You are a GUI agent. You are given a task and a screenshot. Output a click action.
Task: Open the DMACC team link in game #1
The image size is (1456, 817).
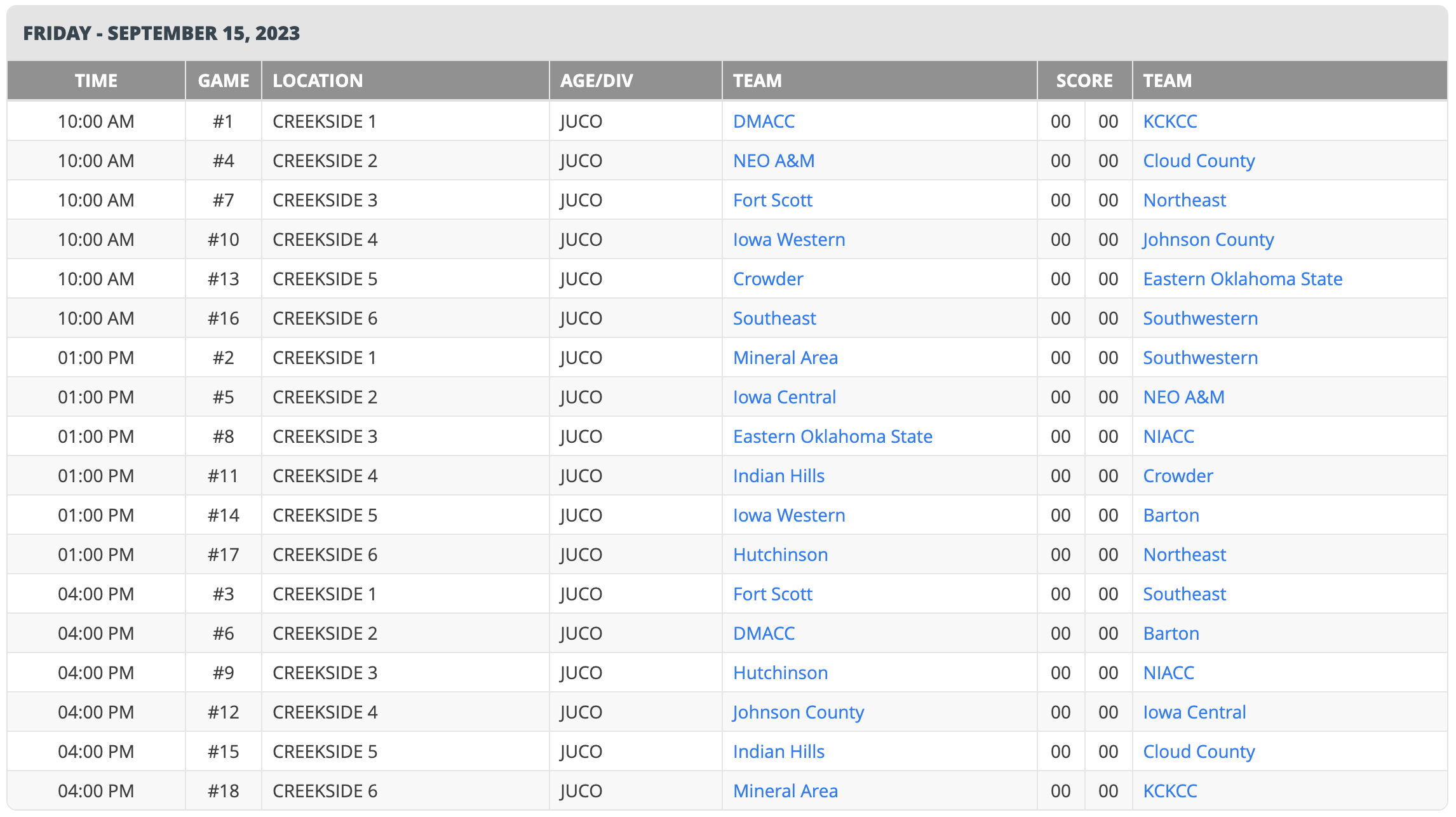tap(764, 121)
